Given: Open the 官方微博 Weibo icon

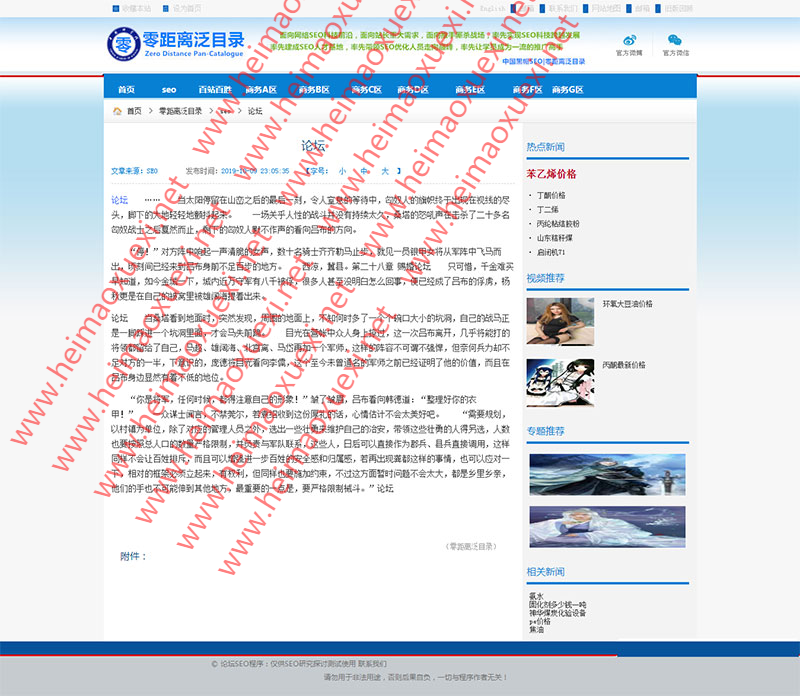Looking at the screenshot, I should pyautogui.click(x=629, y=40).
